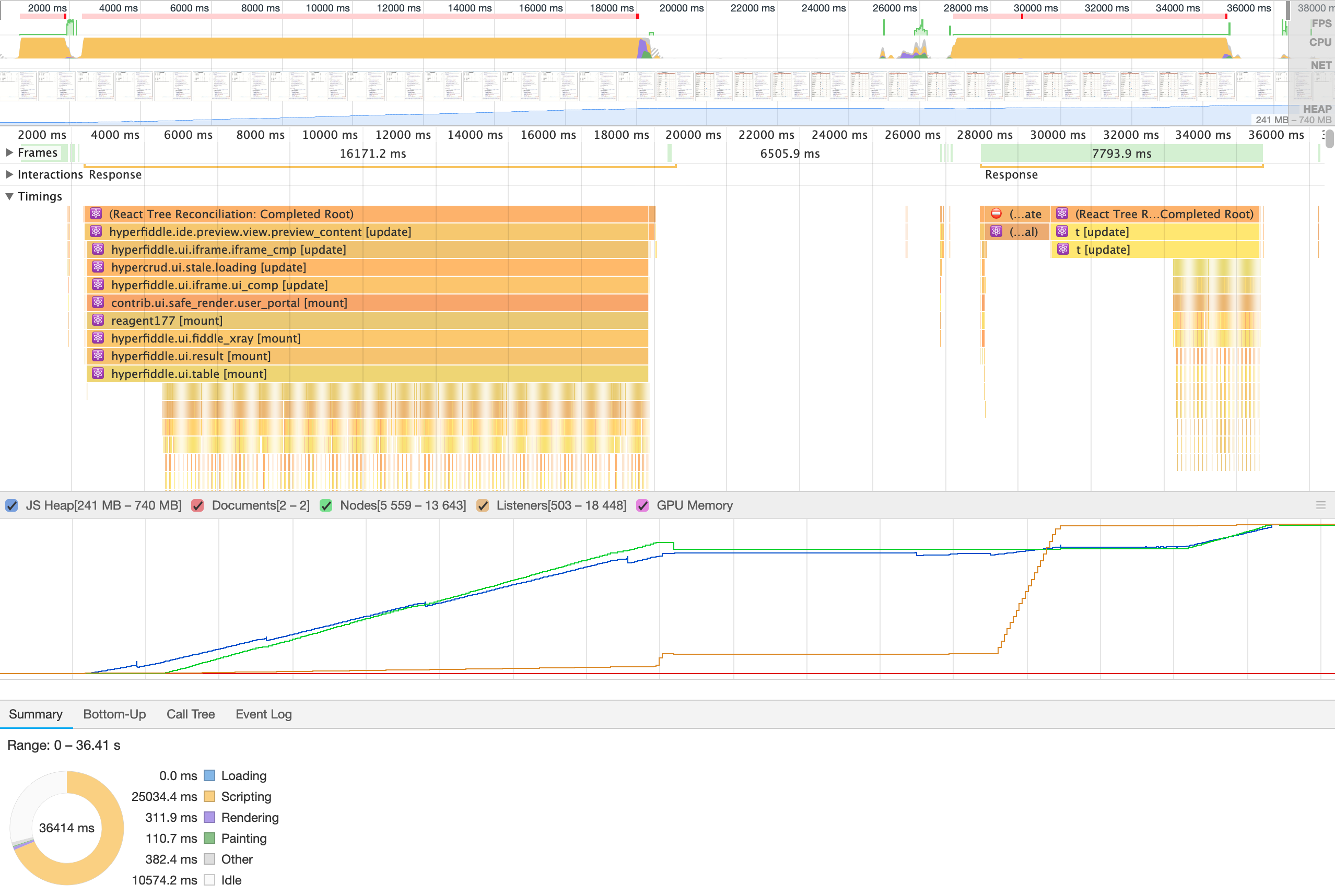Click React icon on hyperfiddle.ui.fiddle_xray [mount]
Screen dimensions: 1335x896
point(98,338)
